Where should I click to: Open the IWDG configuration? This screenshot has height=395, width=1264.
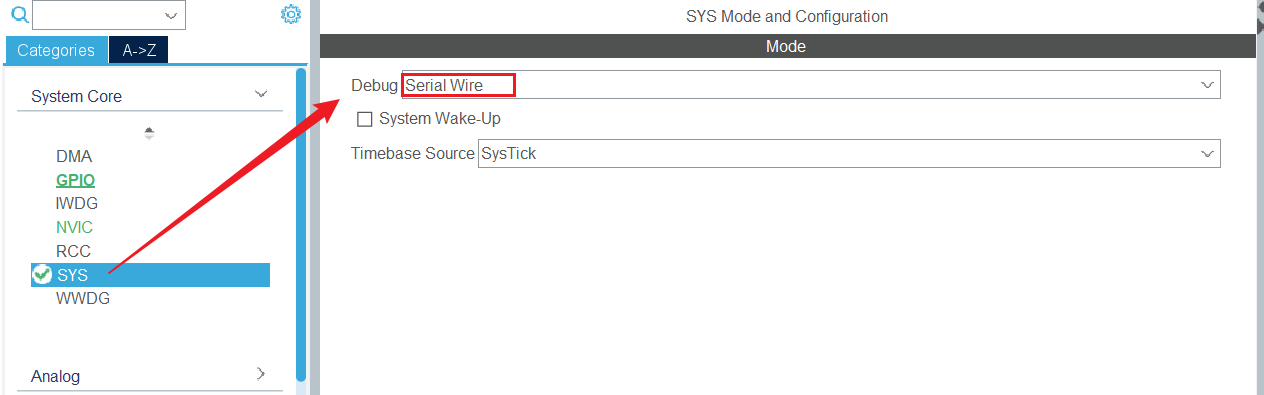pos(77,203)
